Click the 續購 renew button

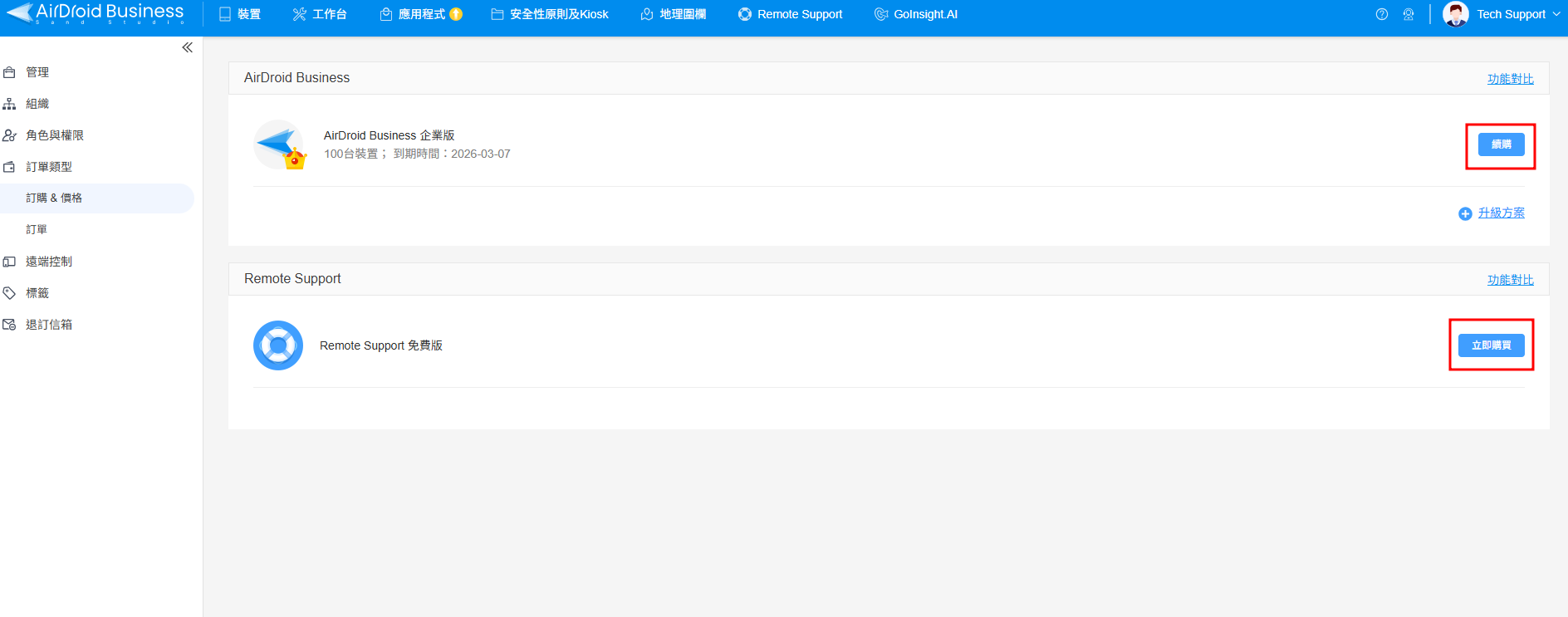(1502, 144)
